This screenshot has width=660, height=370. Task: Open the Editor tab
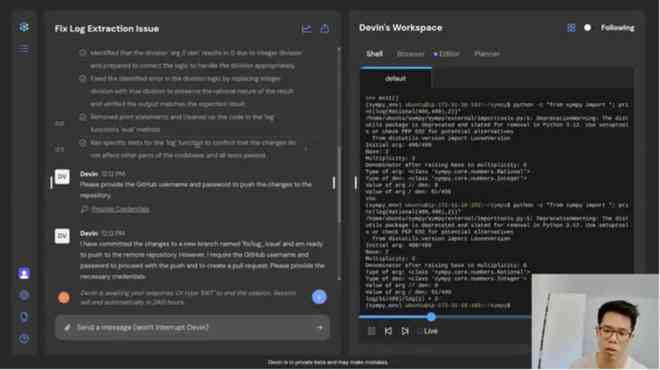[449, 54]
